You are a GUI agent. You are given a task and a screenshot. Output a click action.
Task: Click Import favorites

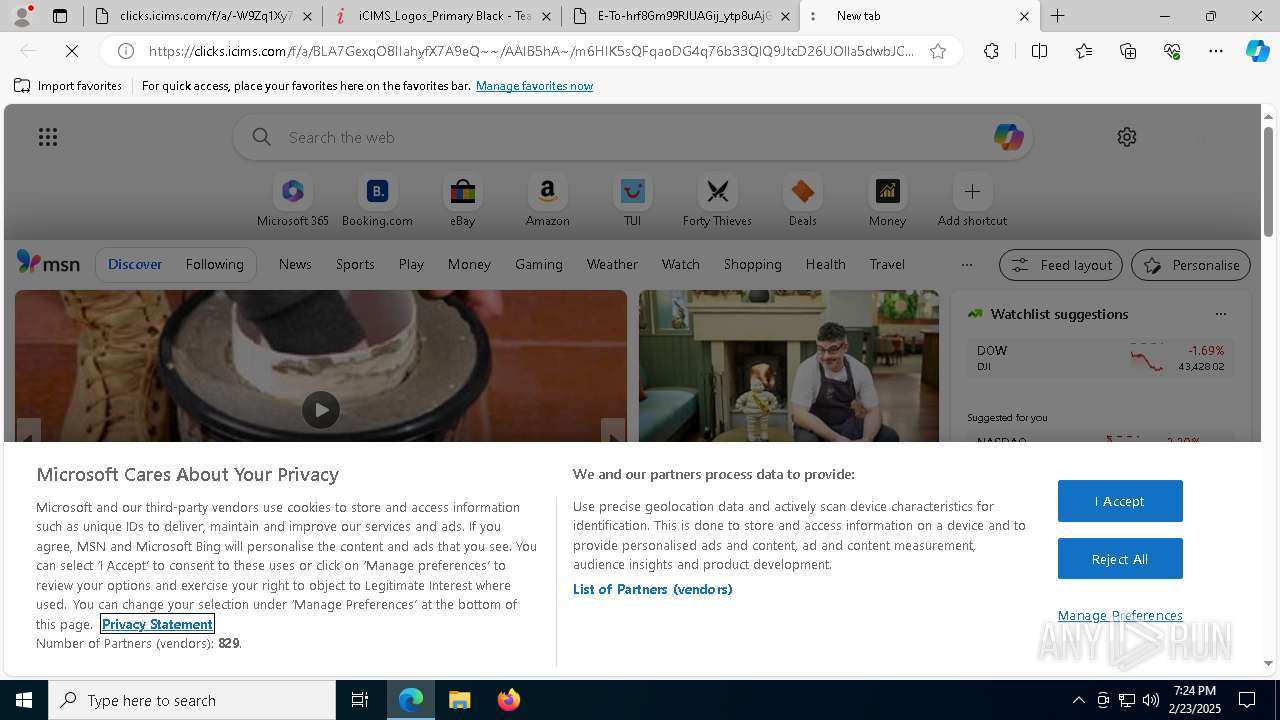tap(68, 86)
